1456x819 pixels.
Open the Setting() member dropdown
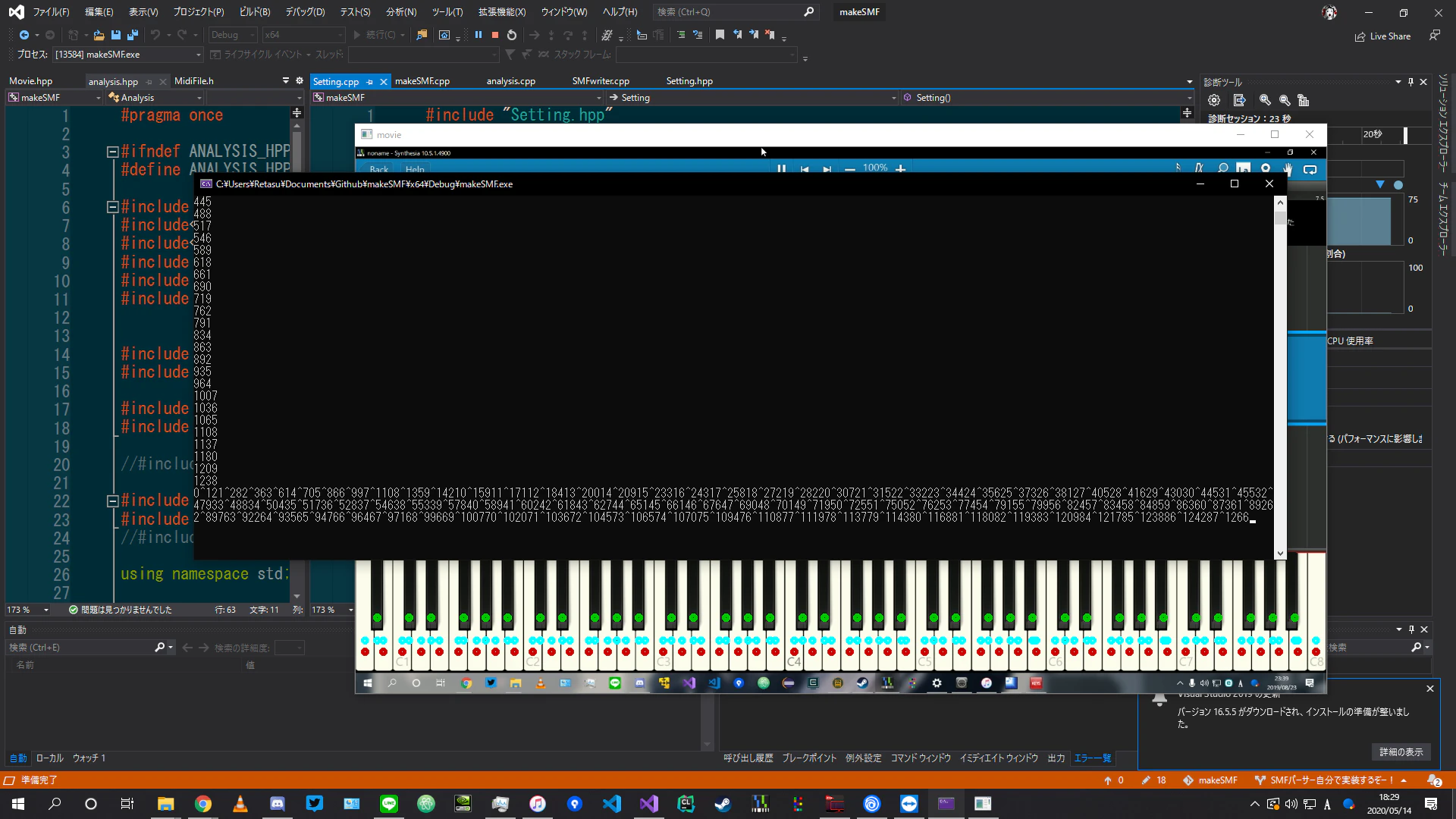1046,98
